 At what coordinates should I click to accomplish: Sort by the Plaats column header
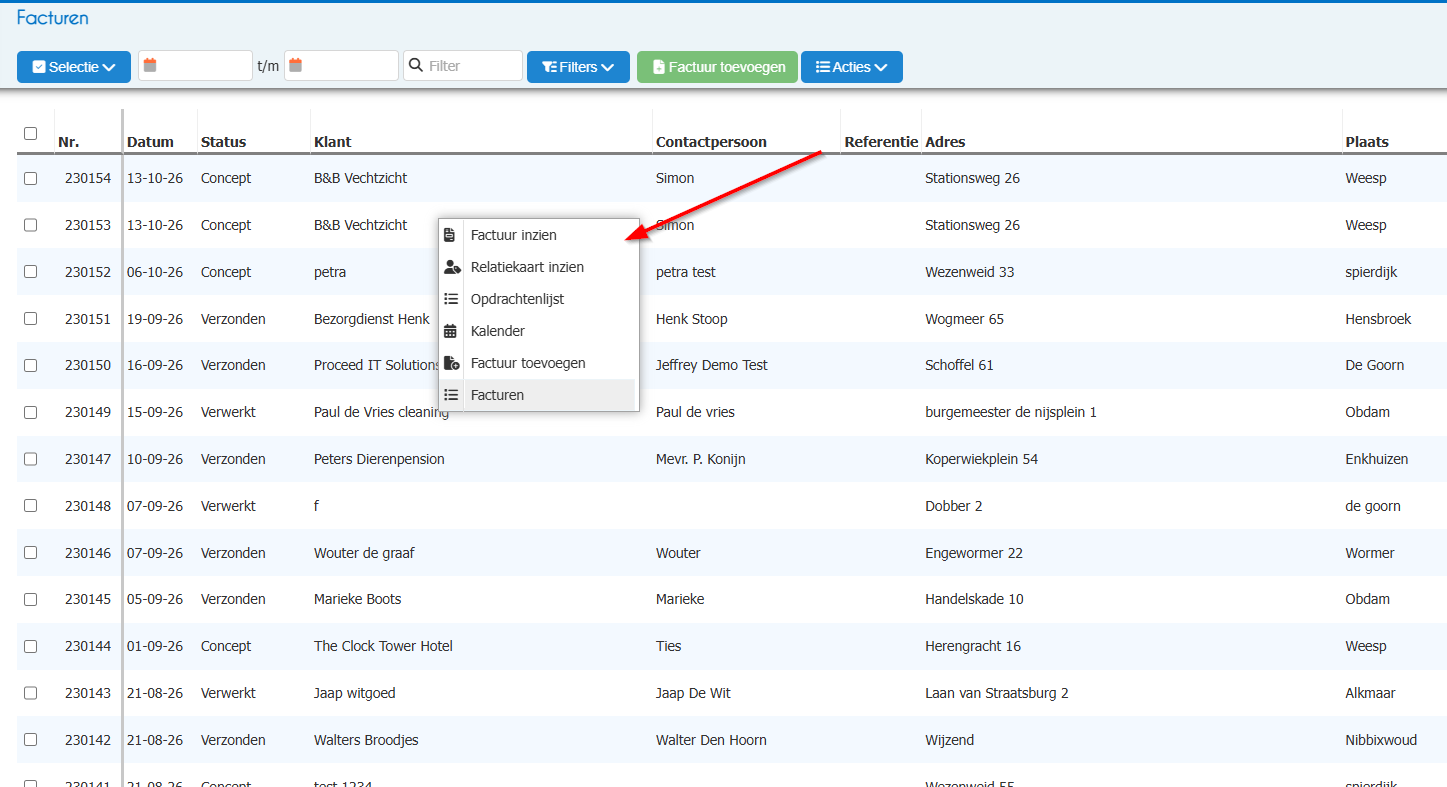1367,142
